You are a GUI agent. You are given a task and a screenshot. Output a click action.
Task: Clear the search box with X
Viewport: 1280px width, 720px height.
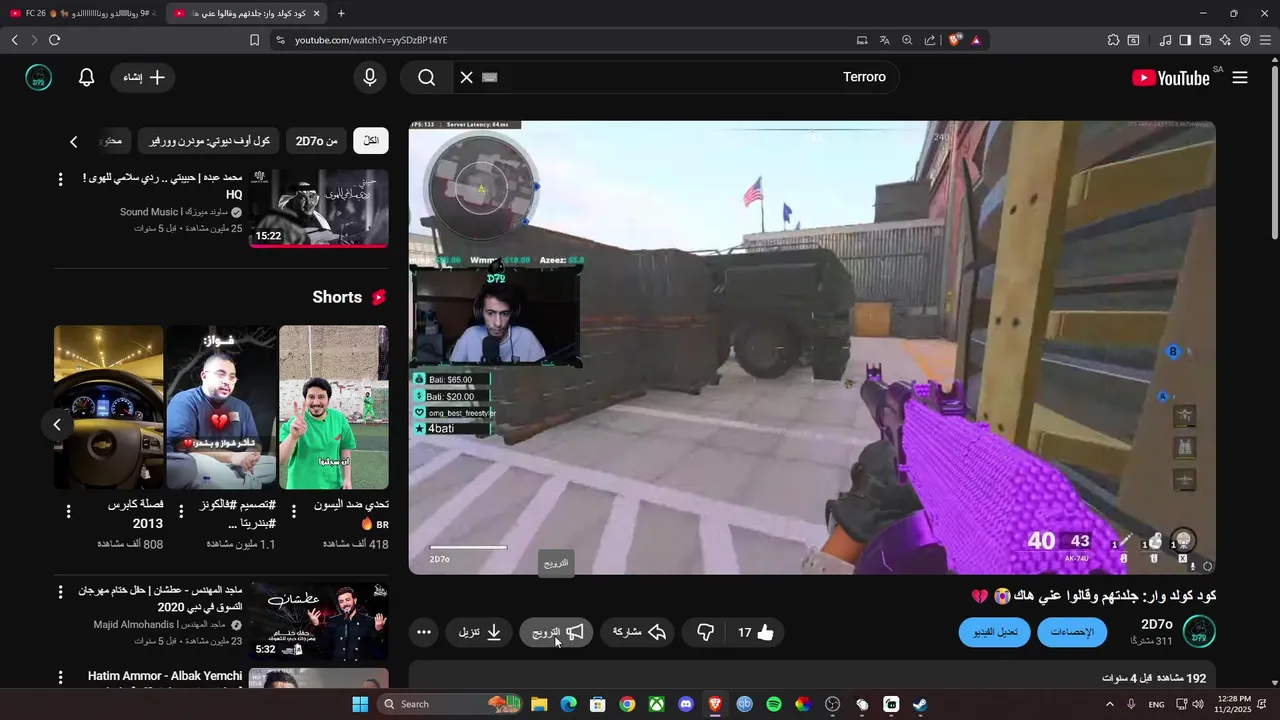click(x=466, y=77)
